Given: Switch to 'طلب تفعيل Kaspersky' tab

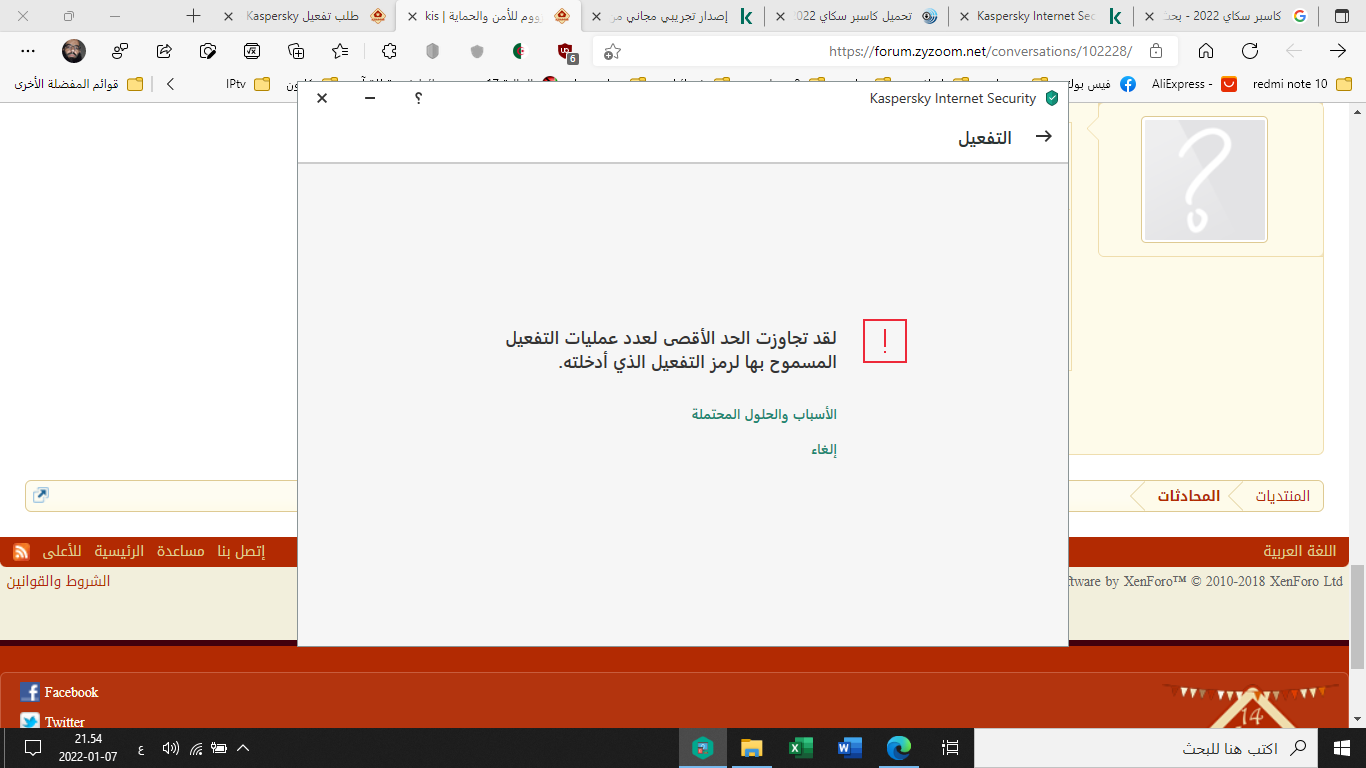Looking at the screenshot, I should [x=302, y=16].
